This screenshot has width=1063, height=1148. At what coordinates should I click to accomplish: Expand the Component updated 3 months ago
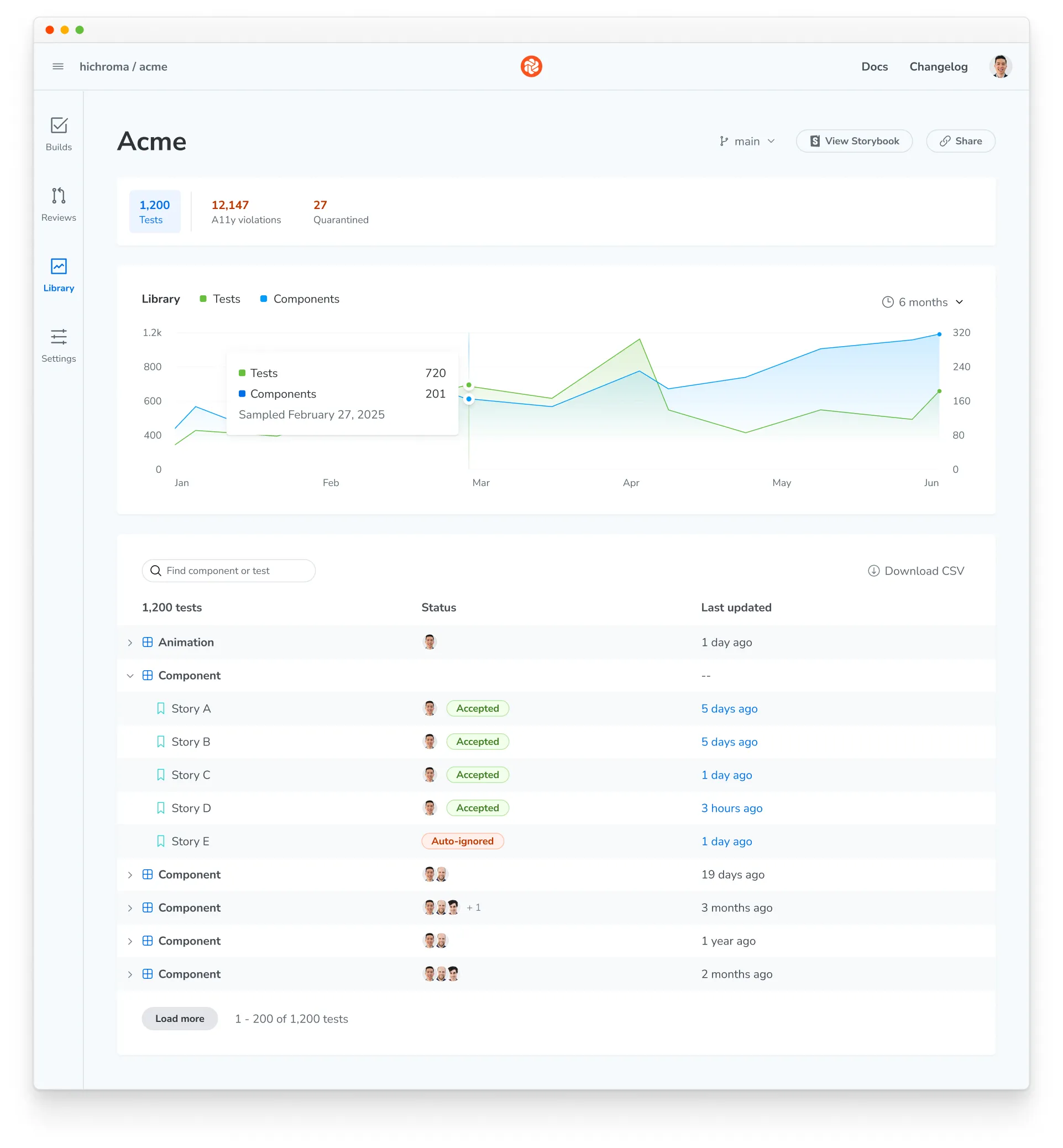tap(130, 907)
